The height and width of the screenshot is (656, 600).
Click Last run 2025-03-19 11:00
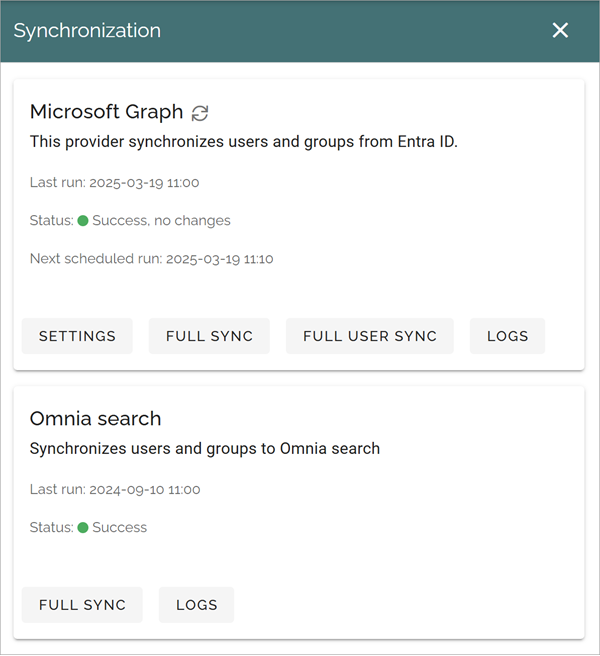coord(114,183)
